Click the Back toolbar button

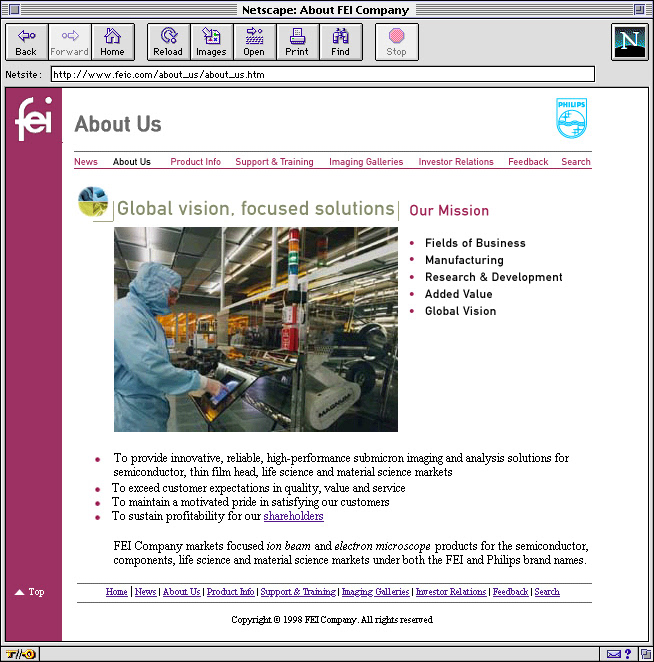click(x=27, y=42)
